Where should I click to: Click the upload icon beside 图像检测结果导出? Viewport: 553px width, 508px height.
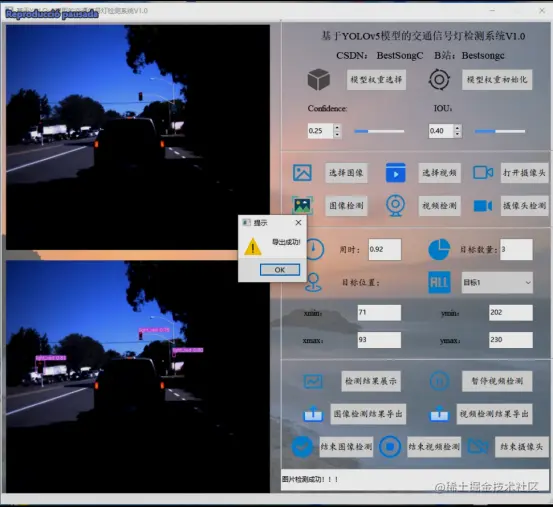(x=313, y=414)
